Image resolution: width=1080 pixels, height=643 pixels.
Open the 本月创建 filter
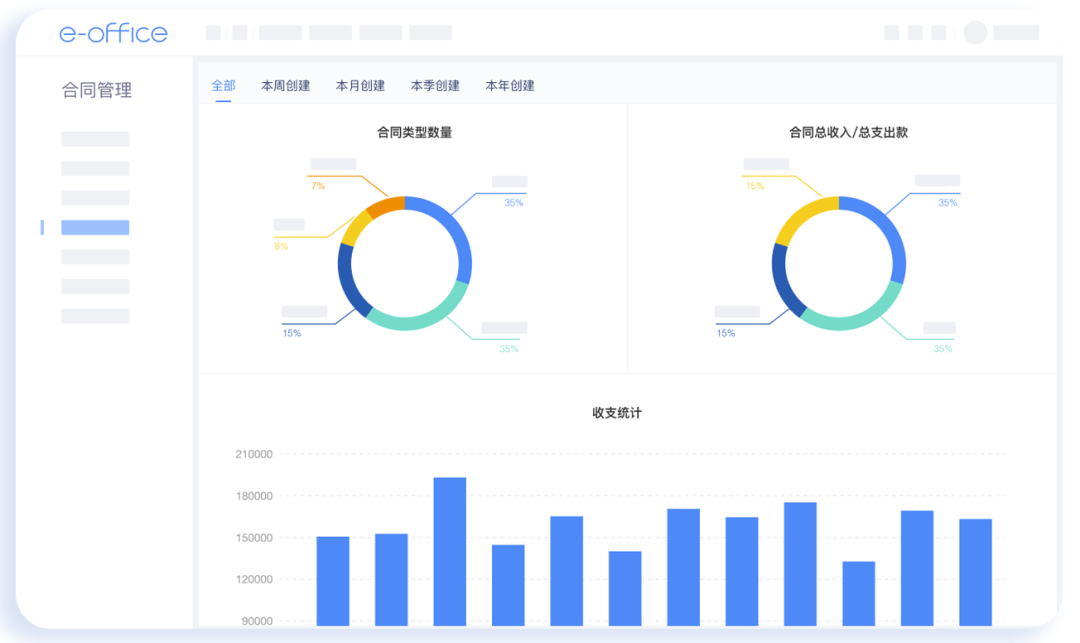coord(360,86)
